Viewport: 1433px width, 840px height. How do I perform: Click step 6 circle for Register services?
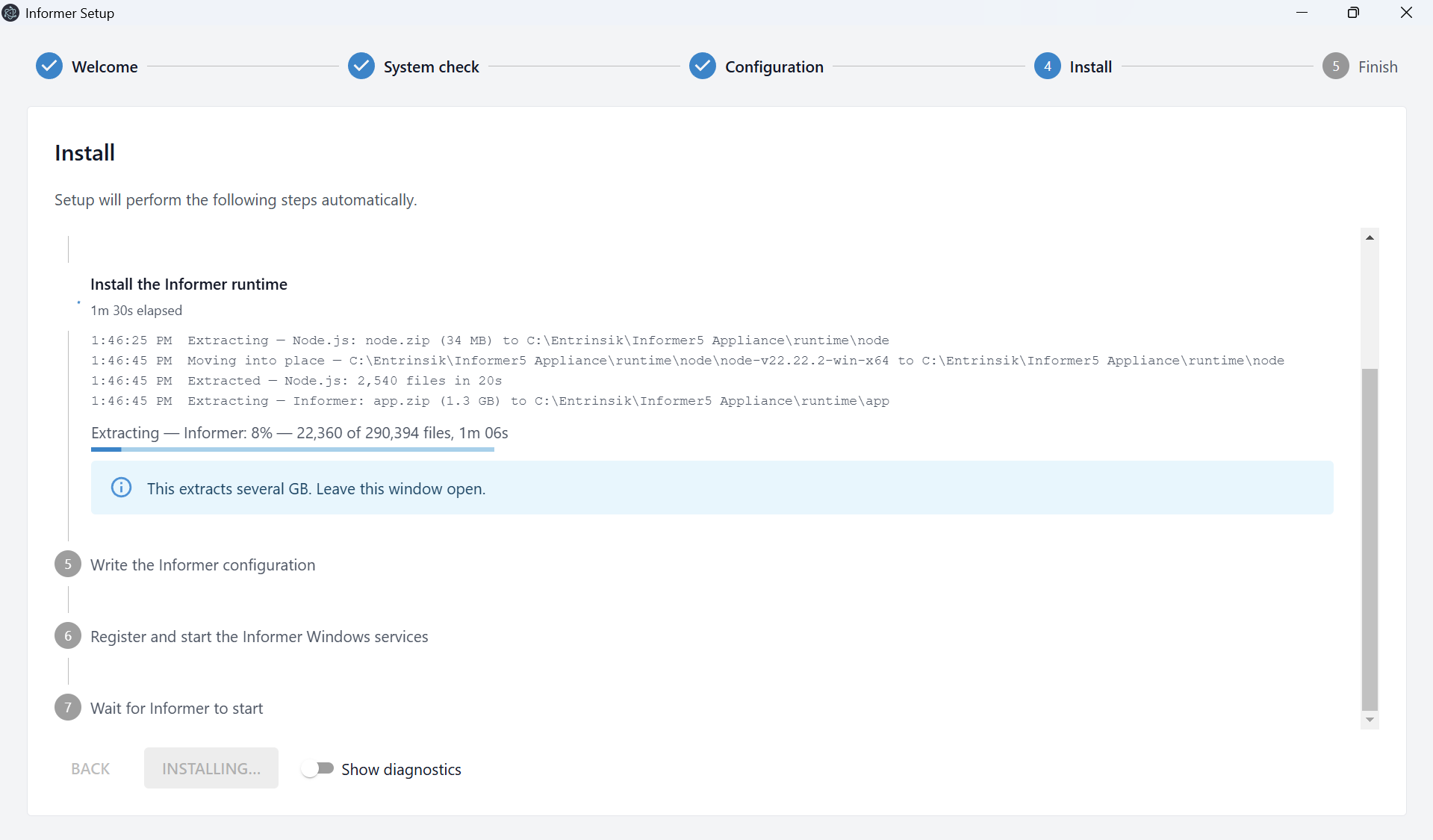coord(68,636)
